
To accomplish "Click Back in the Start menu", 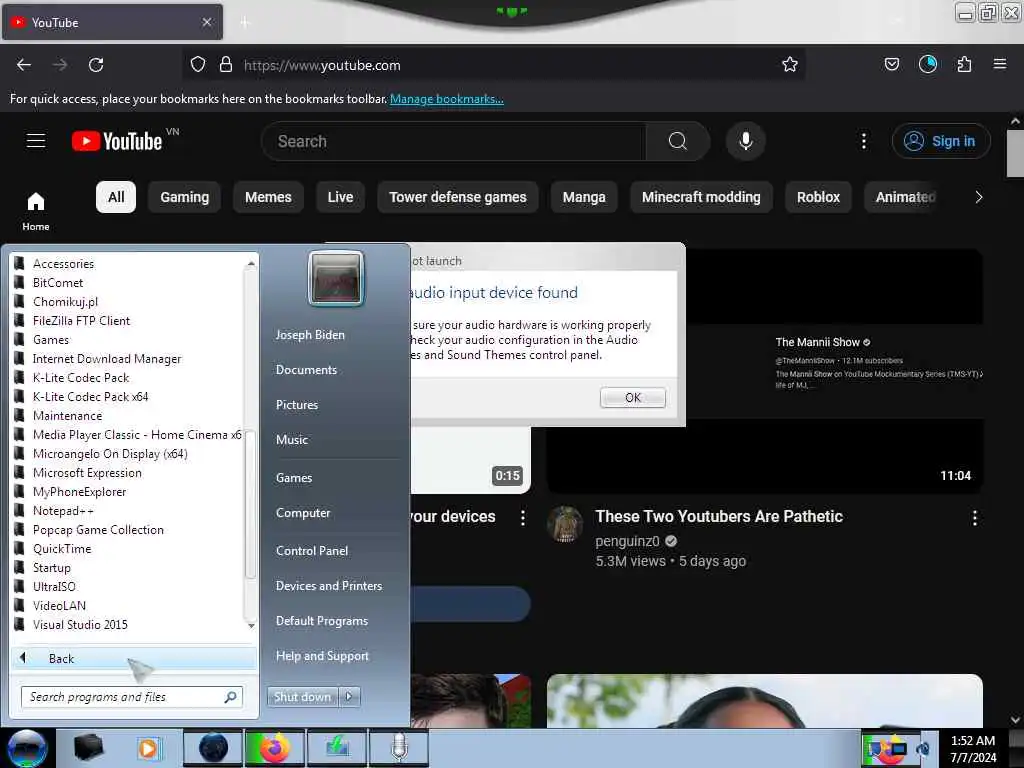I will tap(134, 658).
